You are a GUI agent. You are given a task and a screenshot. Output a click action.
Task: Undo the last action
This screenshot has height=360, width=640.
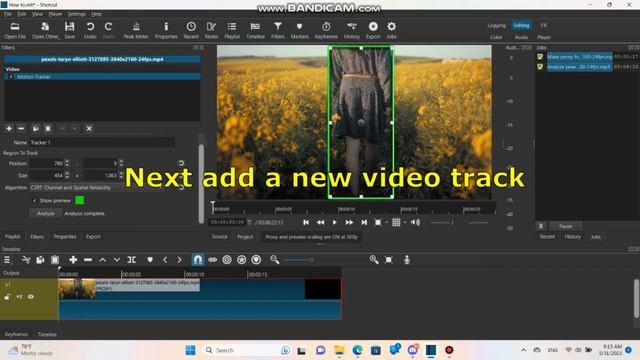click(x=90, y=31)
